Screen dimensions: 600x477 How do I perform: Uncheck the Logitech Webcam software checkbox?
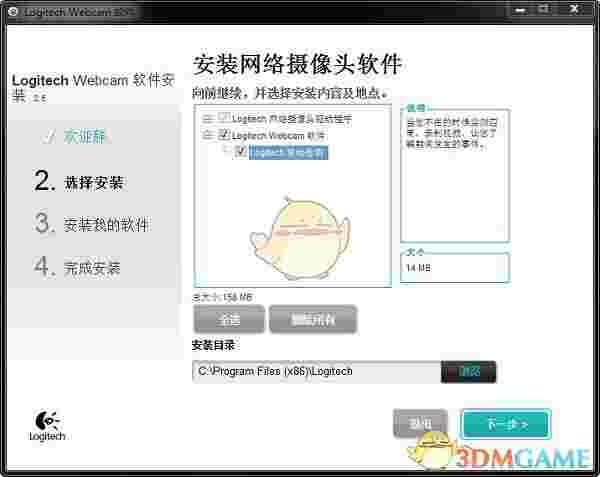(224, 134)
